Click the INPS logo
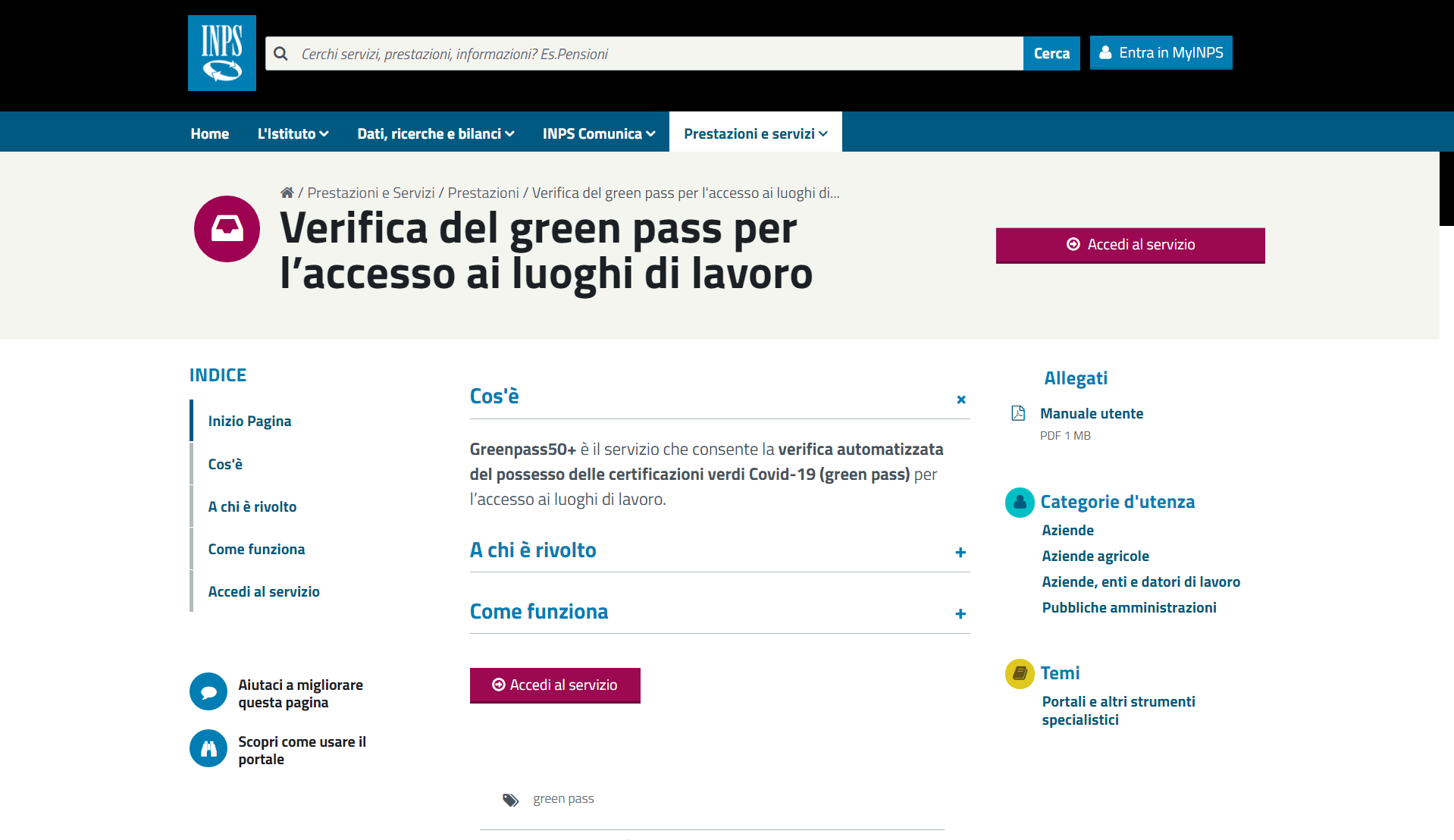Screen dimensions: 1454x840 (221, 52)
